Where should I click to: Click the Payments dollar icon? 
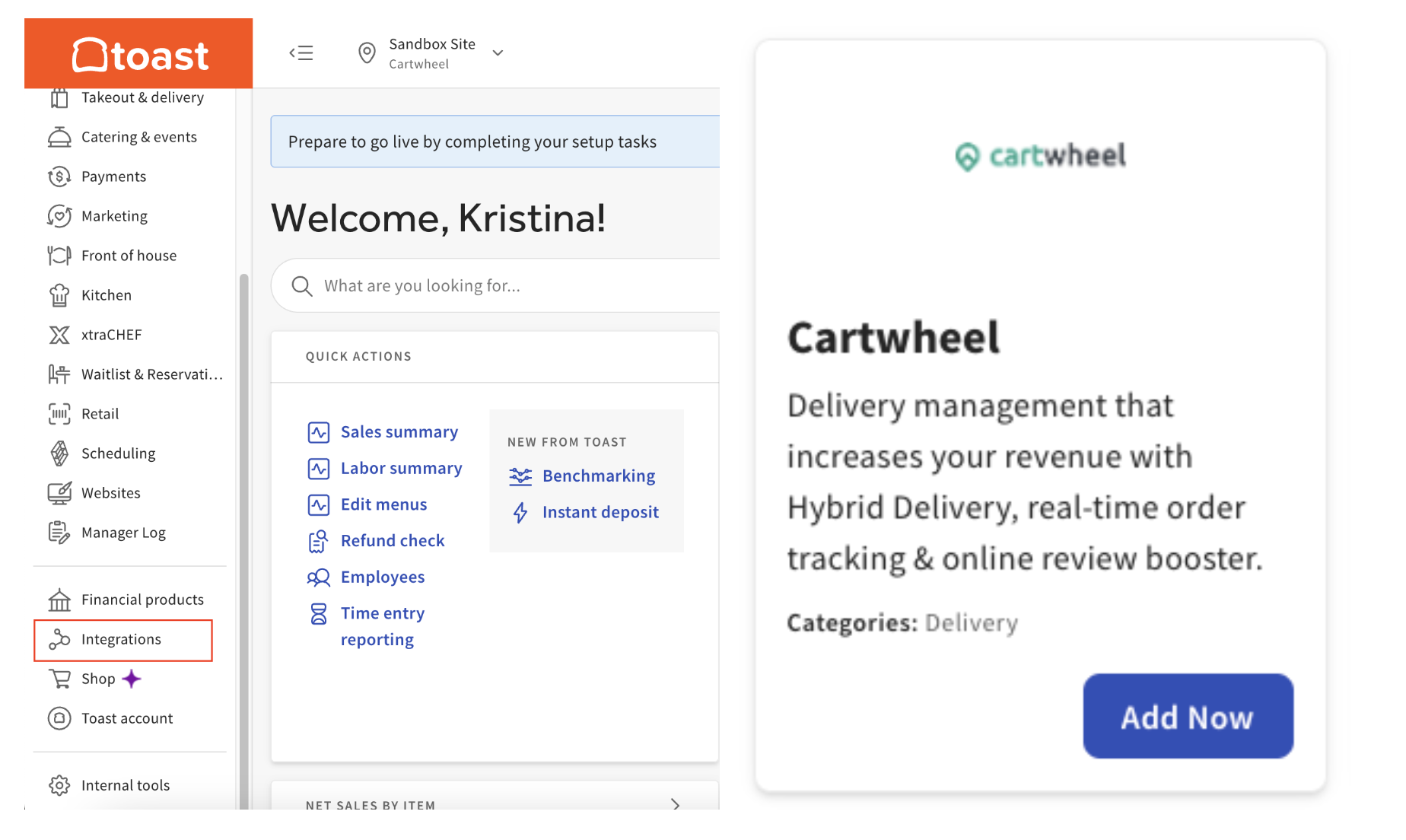59,177
